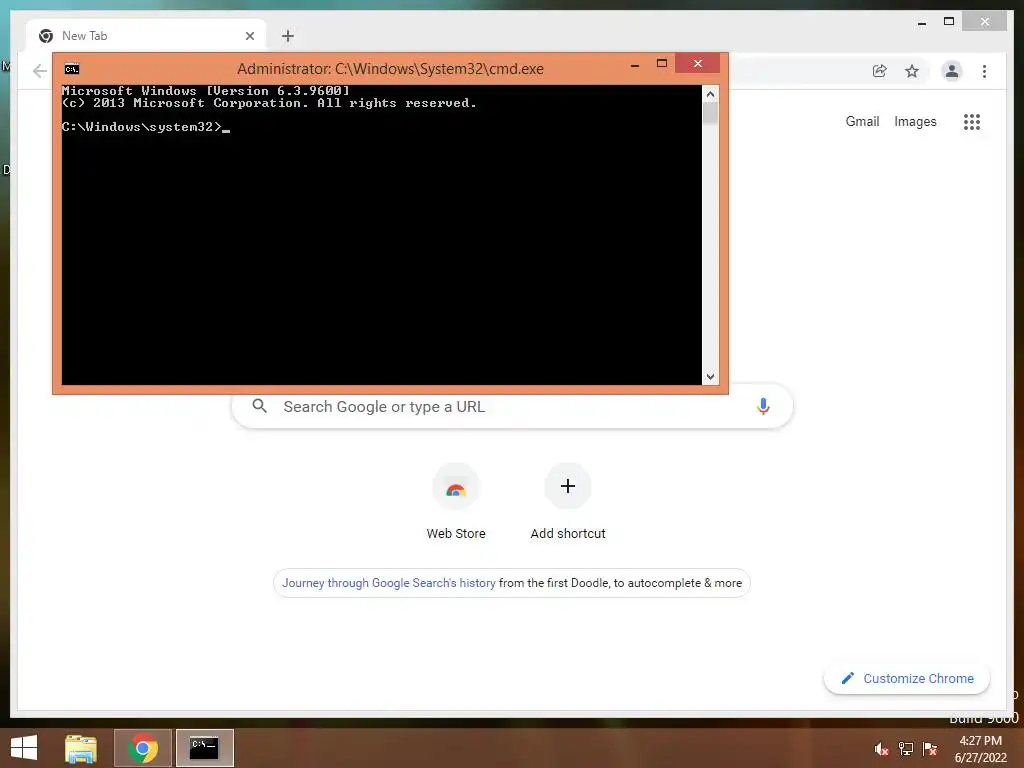
Task: Click the Chrome back arrow button
Action: pyautogui.click(x=40, y=71)
